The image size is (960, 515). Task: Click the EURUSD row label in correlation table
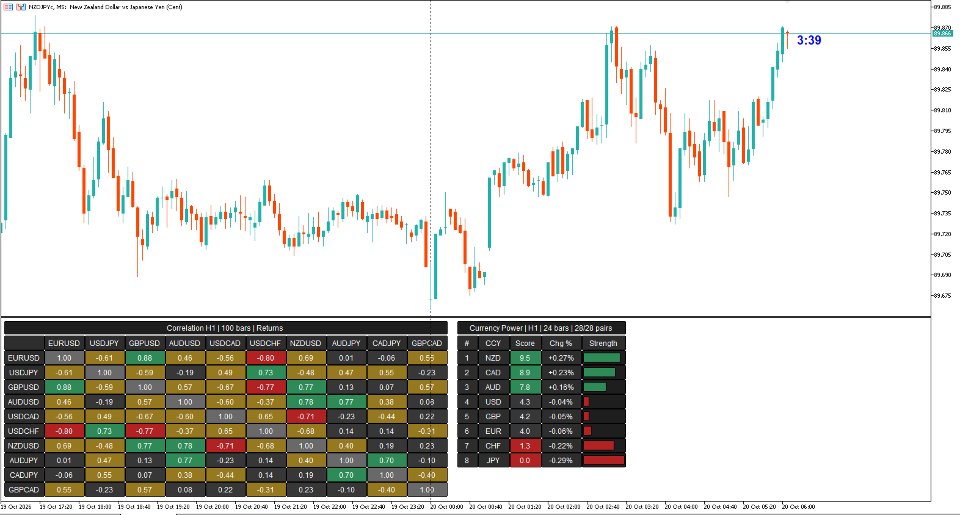(x=24, y=358)
